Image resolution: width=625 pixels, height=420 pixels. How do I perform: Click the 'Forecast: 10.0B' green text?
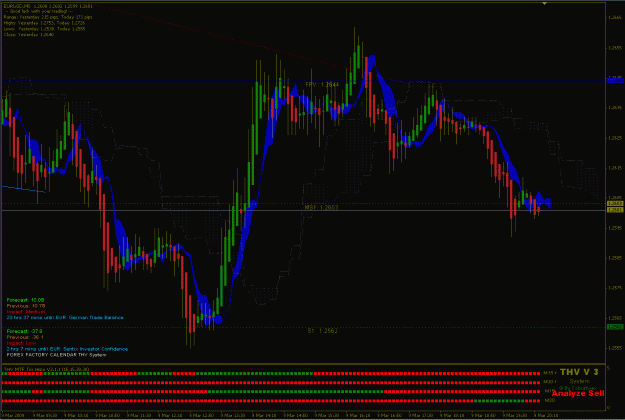(x=25, y=300)
